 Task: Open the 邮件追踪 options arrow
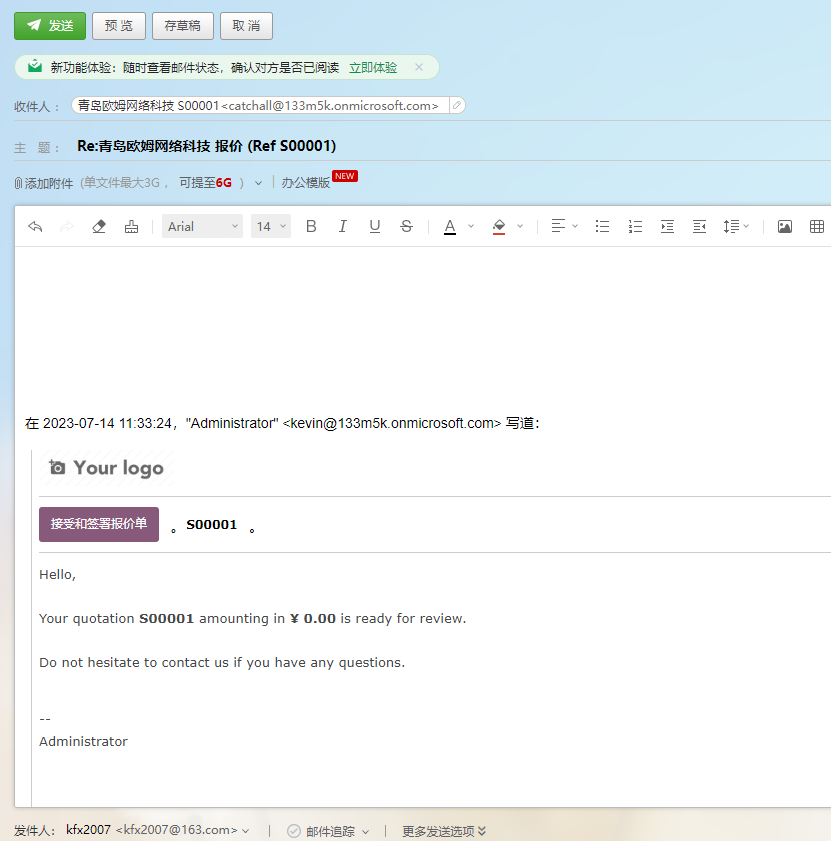coord(366,831)
